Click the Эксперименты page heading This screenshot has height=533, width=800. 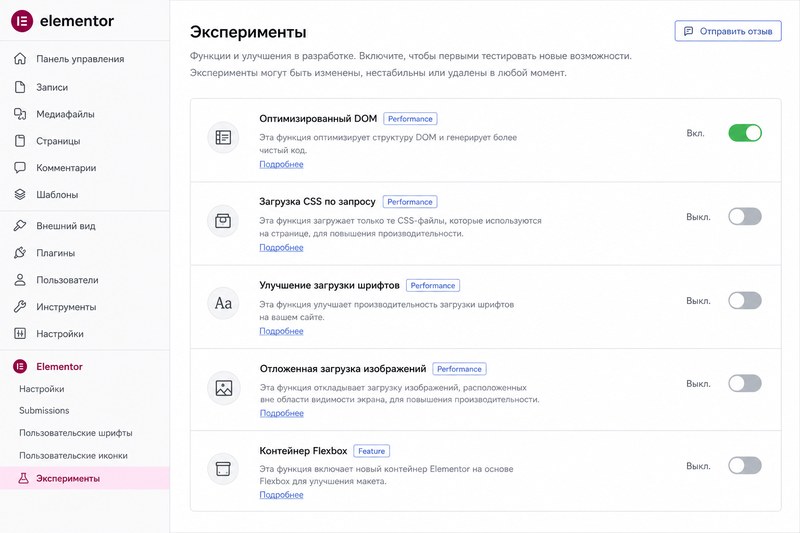click(x=248, y=32)
